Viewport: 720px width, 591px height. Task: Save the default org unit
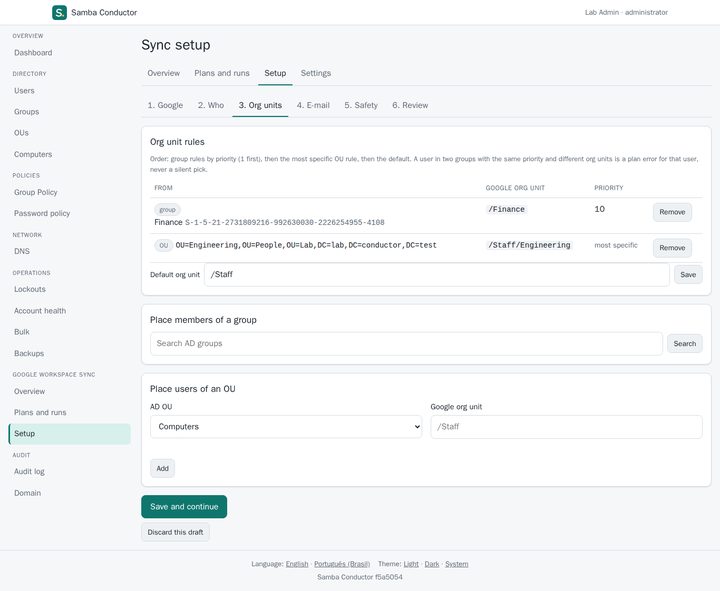688,275
